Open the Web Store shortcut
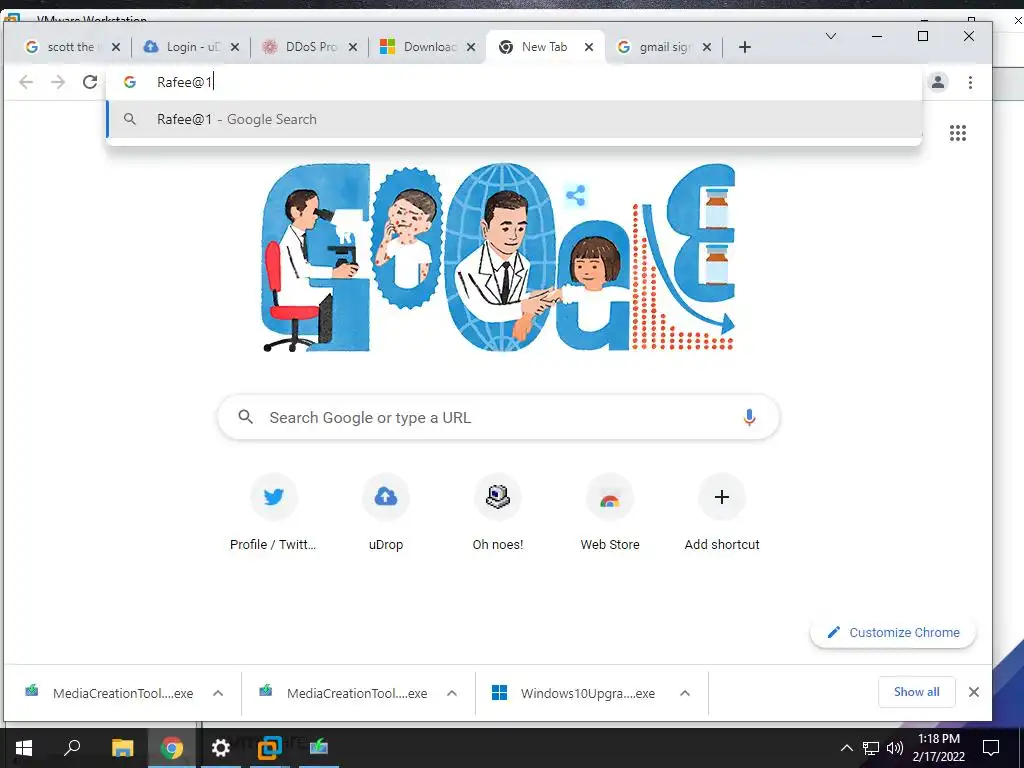Viewport: 1024px width, 768px height. (x=610, y=513)
